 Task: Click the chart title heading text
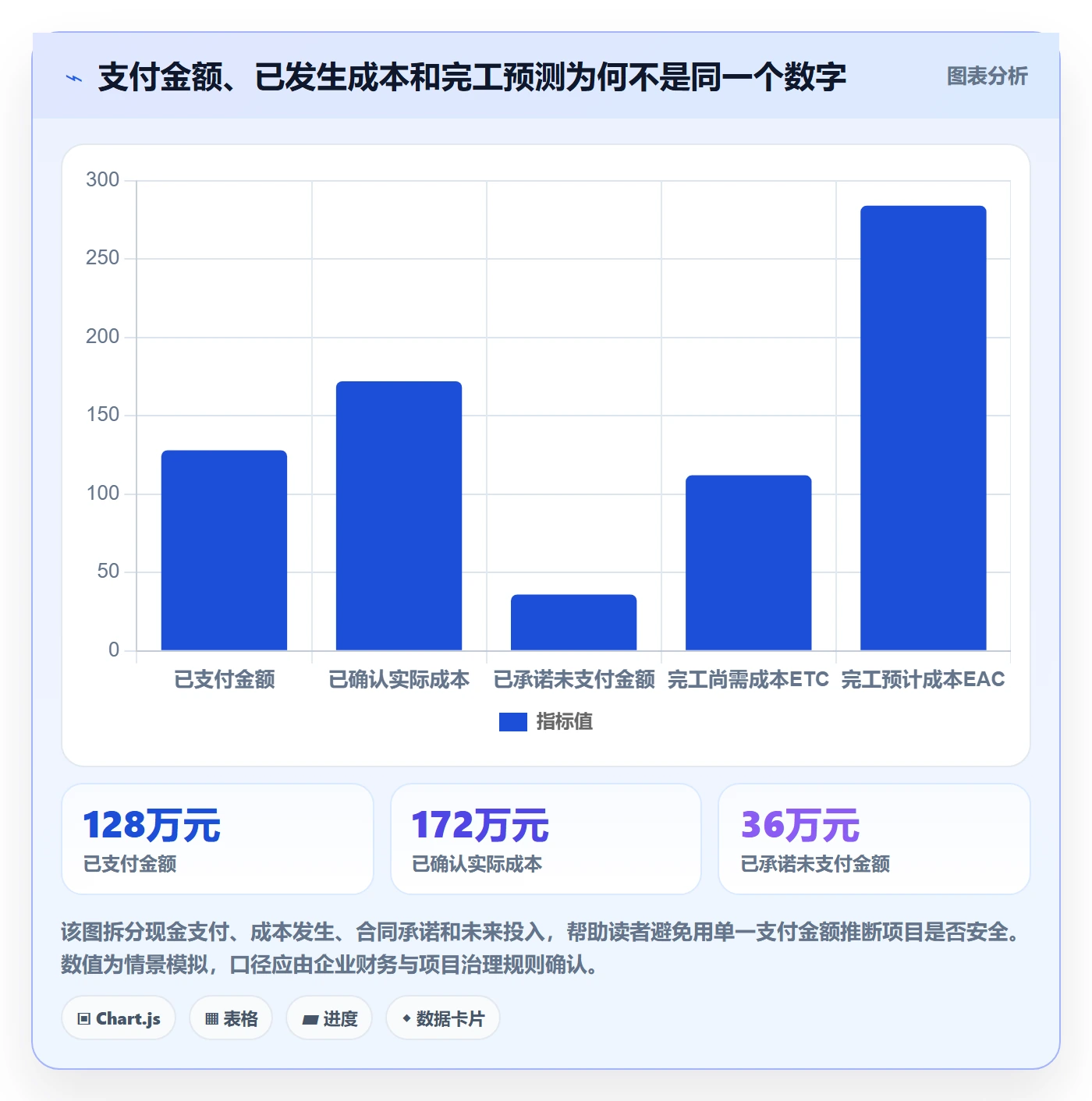point(472,77)
